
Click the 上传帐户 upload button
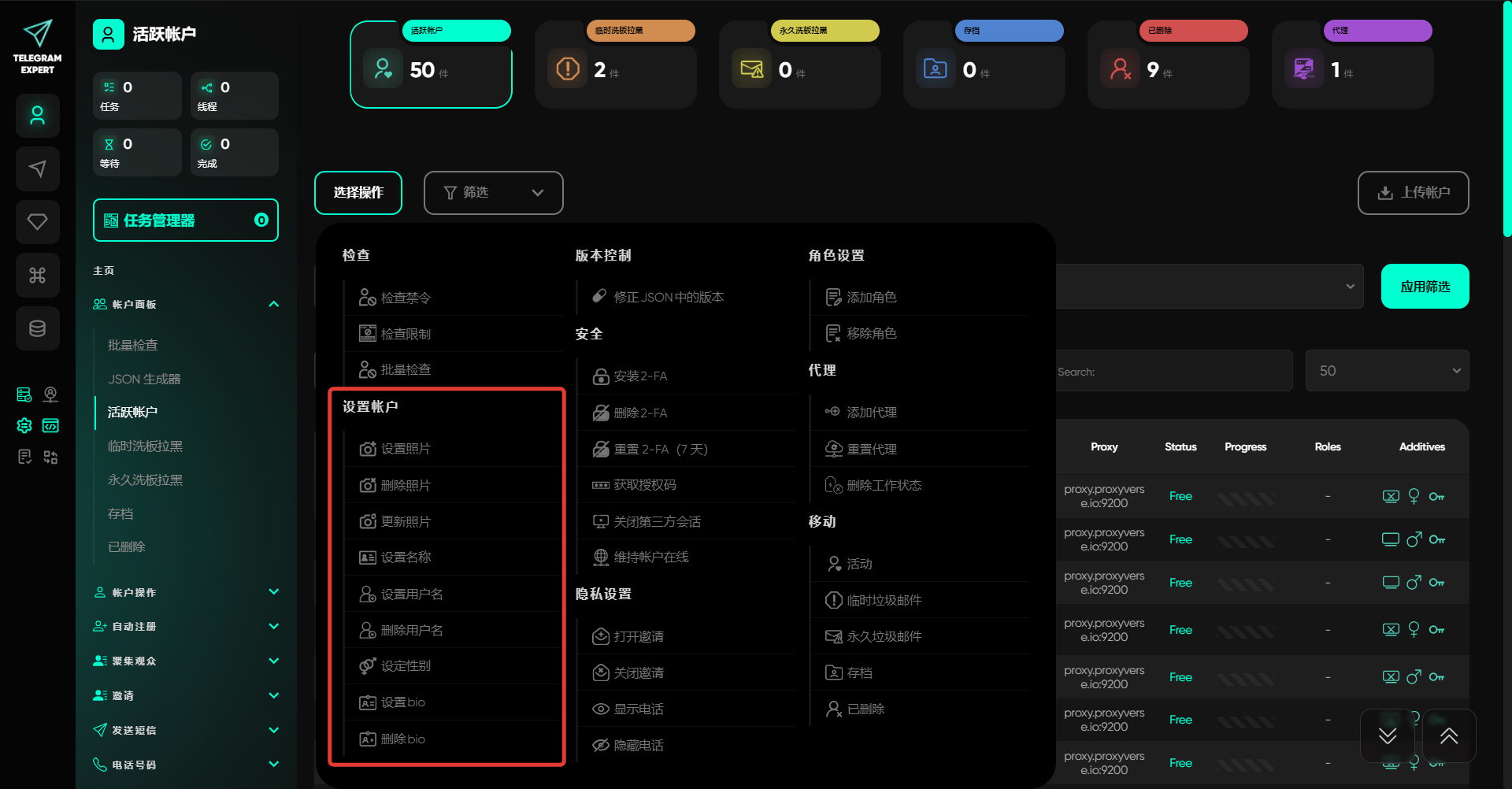[1413, 193]
